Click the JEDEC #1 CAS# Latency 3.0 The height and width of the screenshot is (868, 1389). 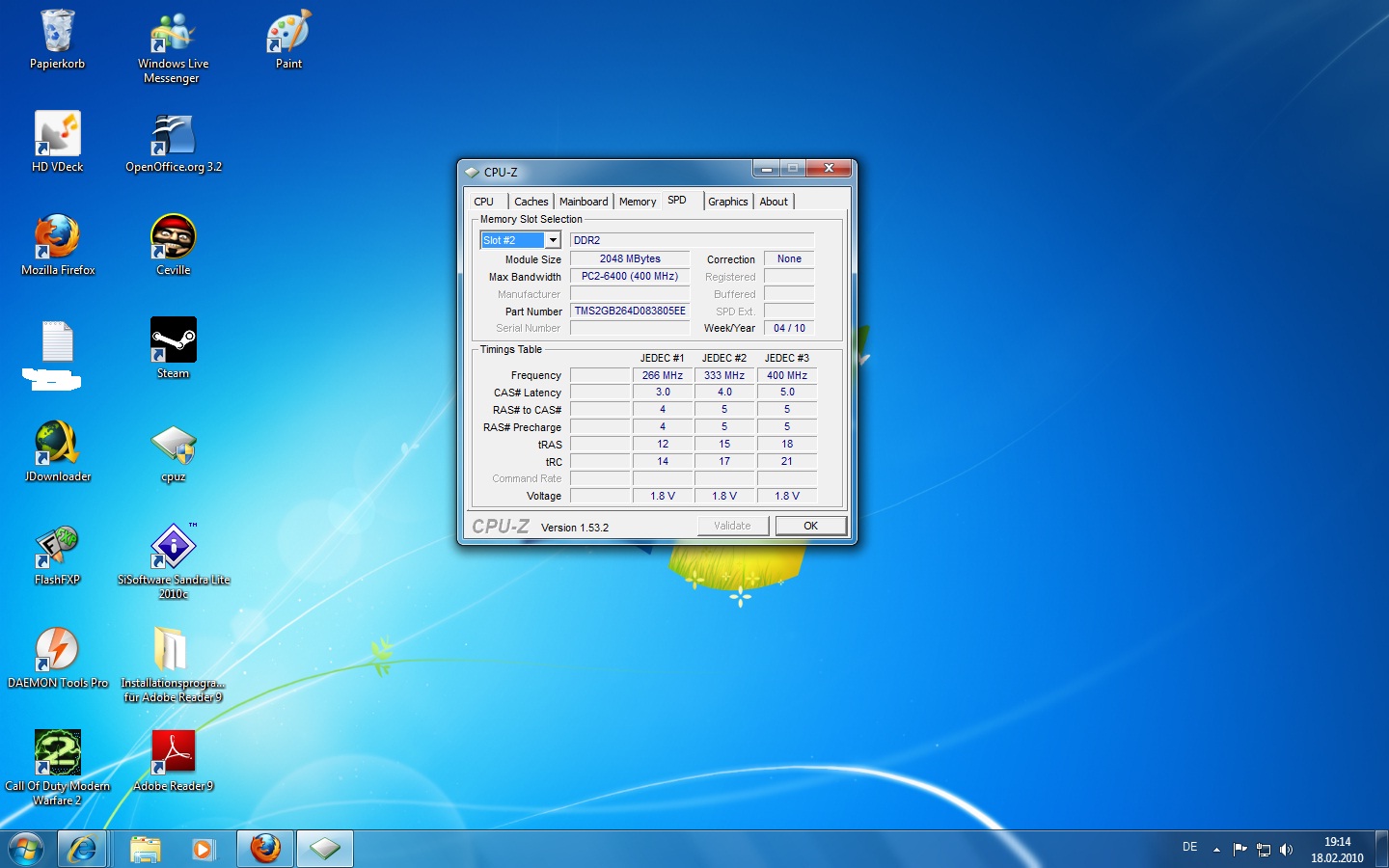point(663,392)
